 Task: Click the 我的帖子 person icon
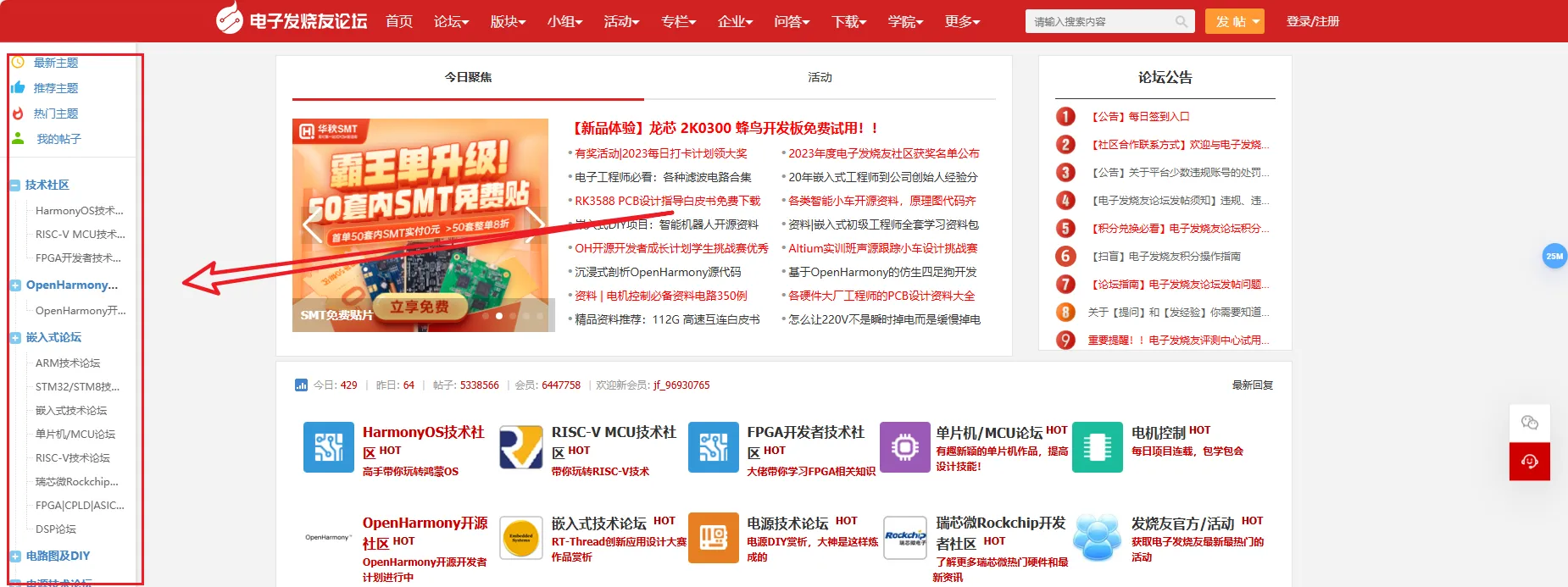[18, 139]
